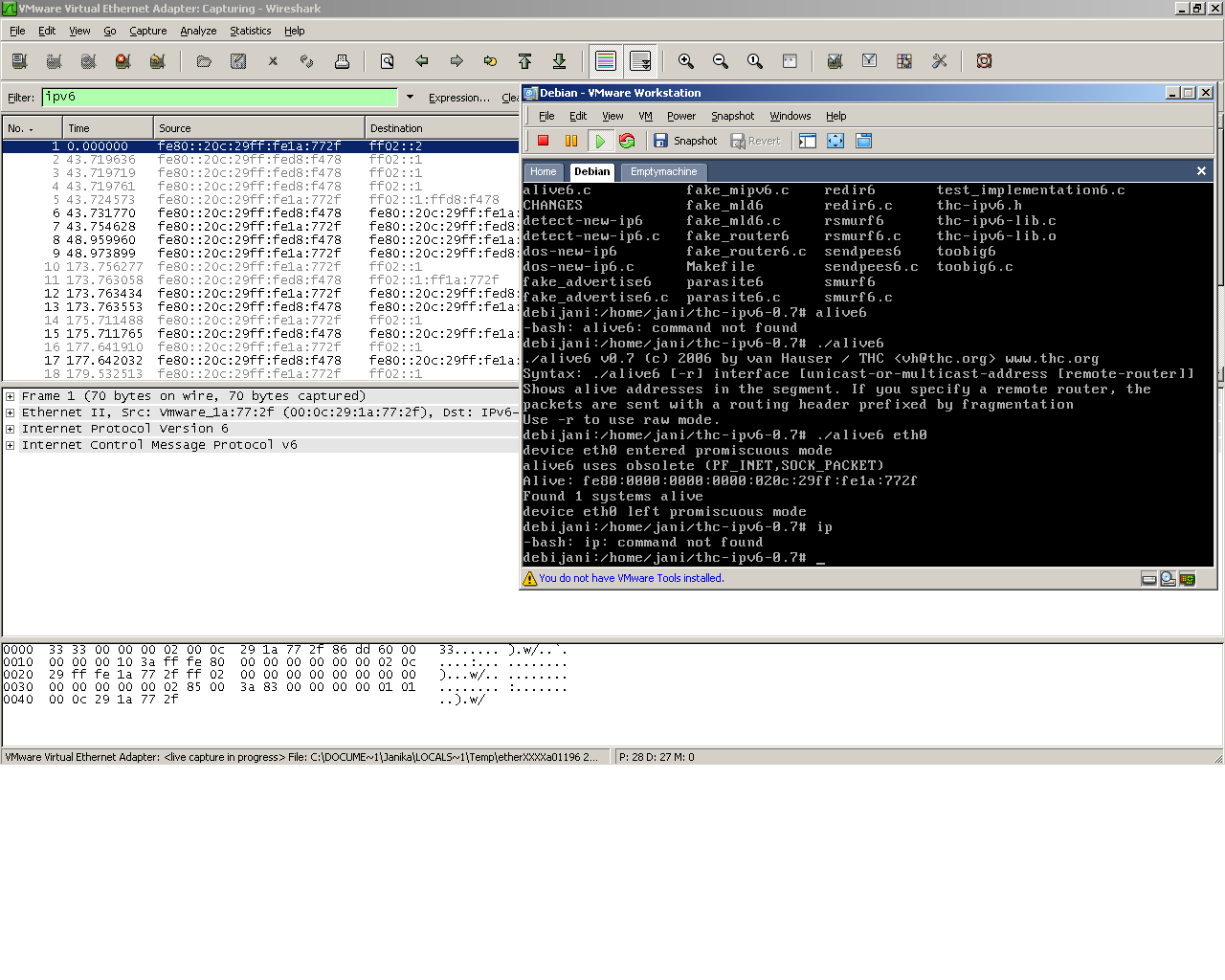
Task: Open the Find Packet tool
Action: pos(387,60)
